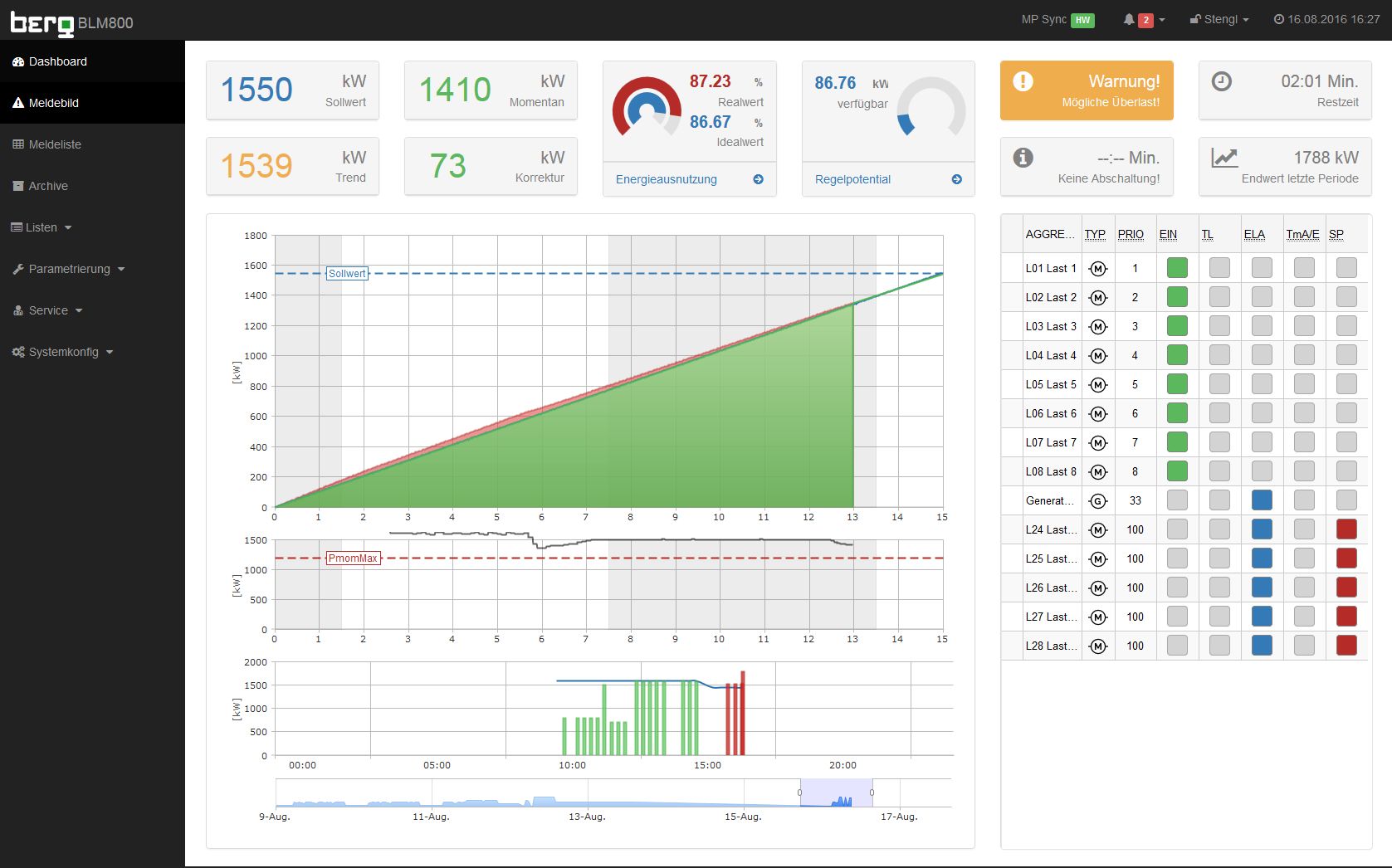Open the Dashboard page in sidebar

point(57,61)
